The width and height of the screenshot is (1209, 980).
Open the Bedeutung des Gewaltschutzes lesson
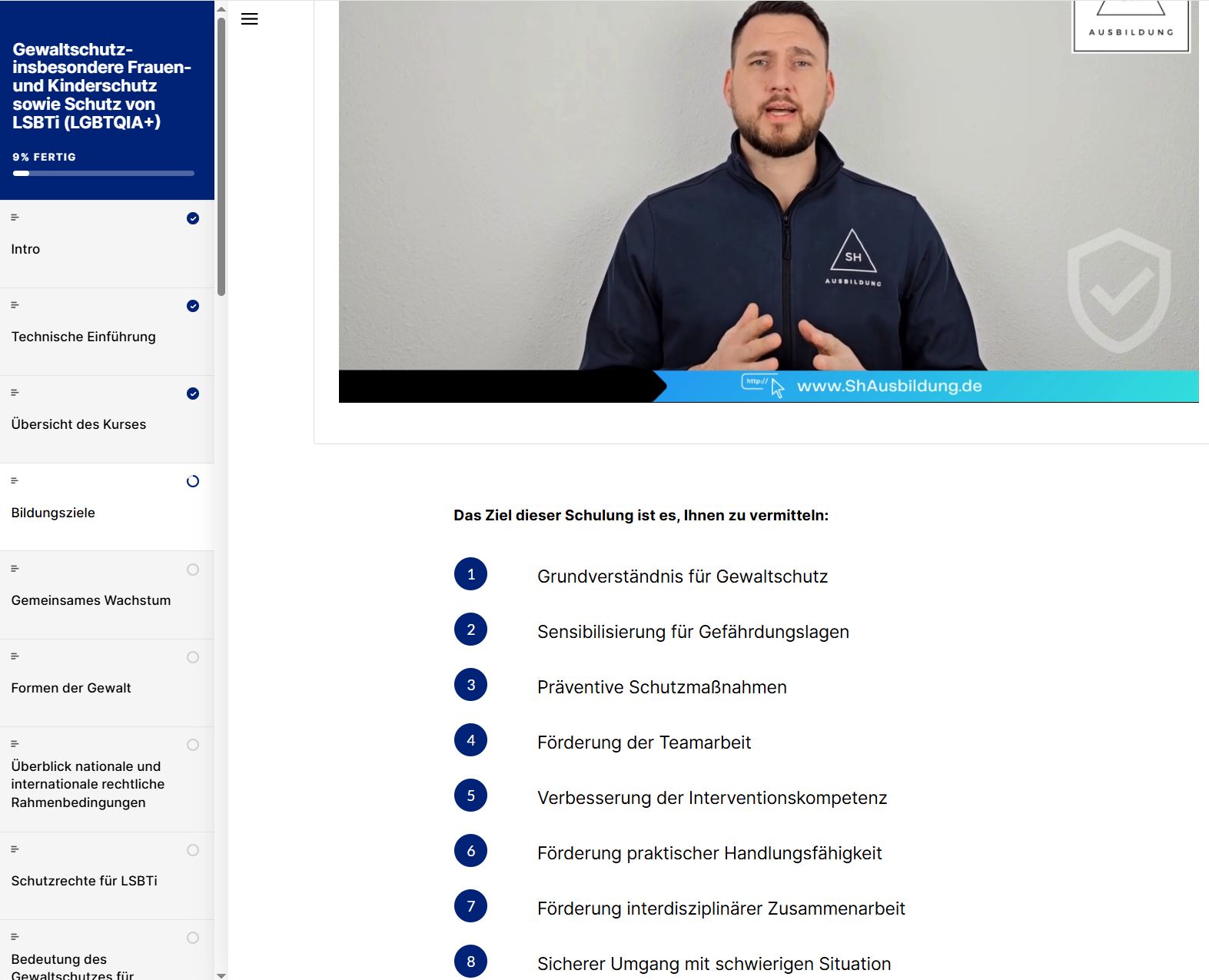coord(107,950)
